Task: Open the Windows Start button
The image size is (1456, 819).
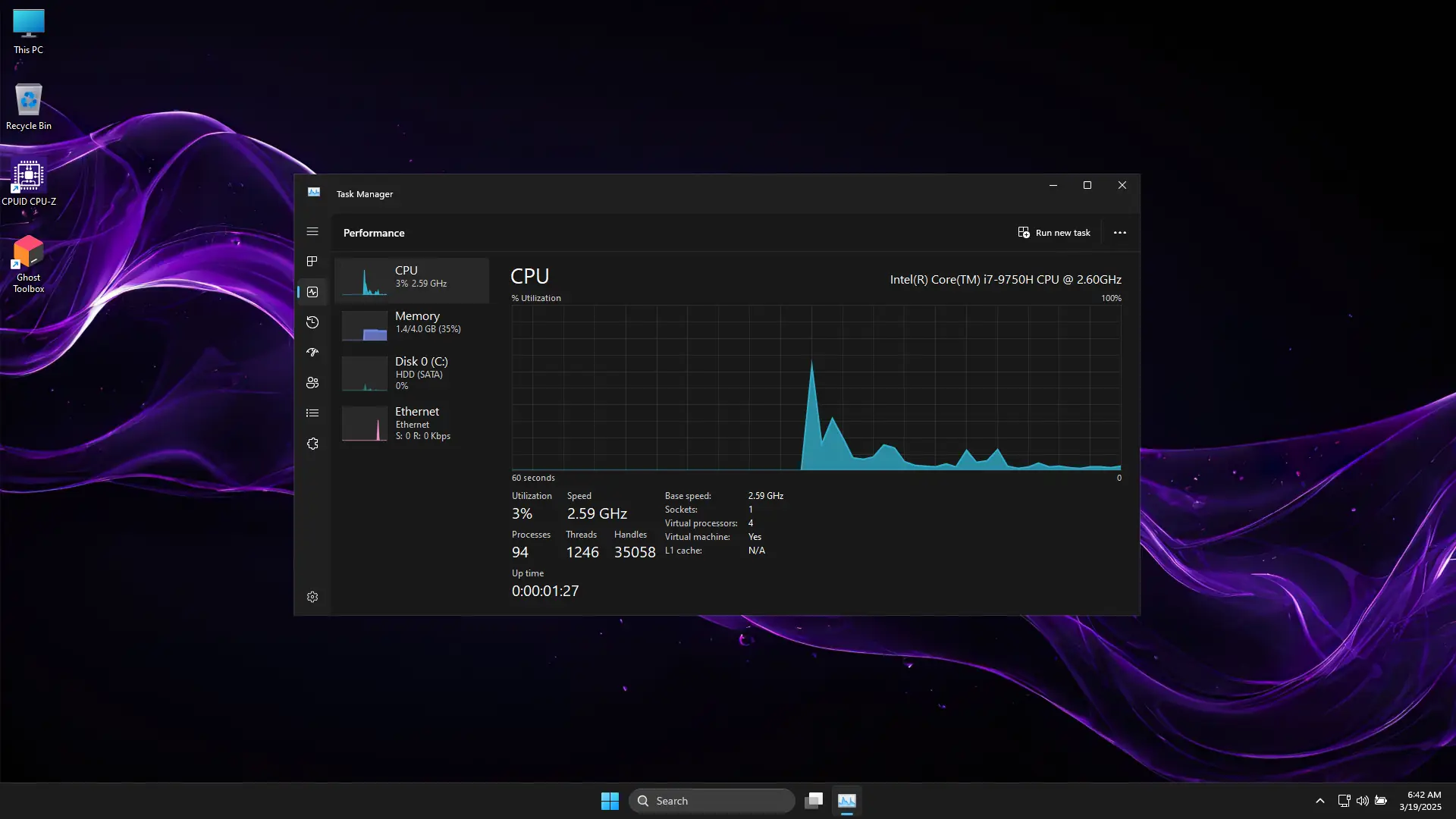Action: 610,801
